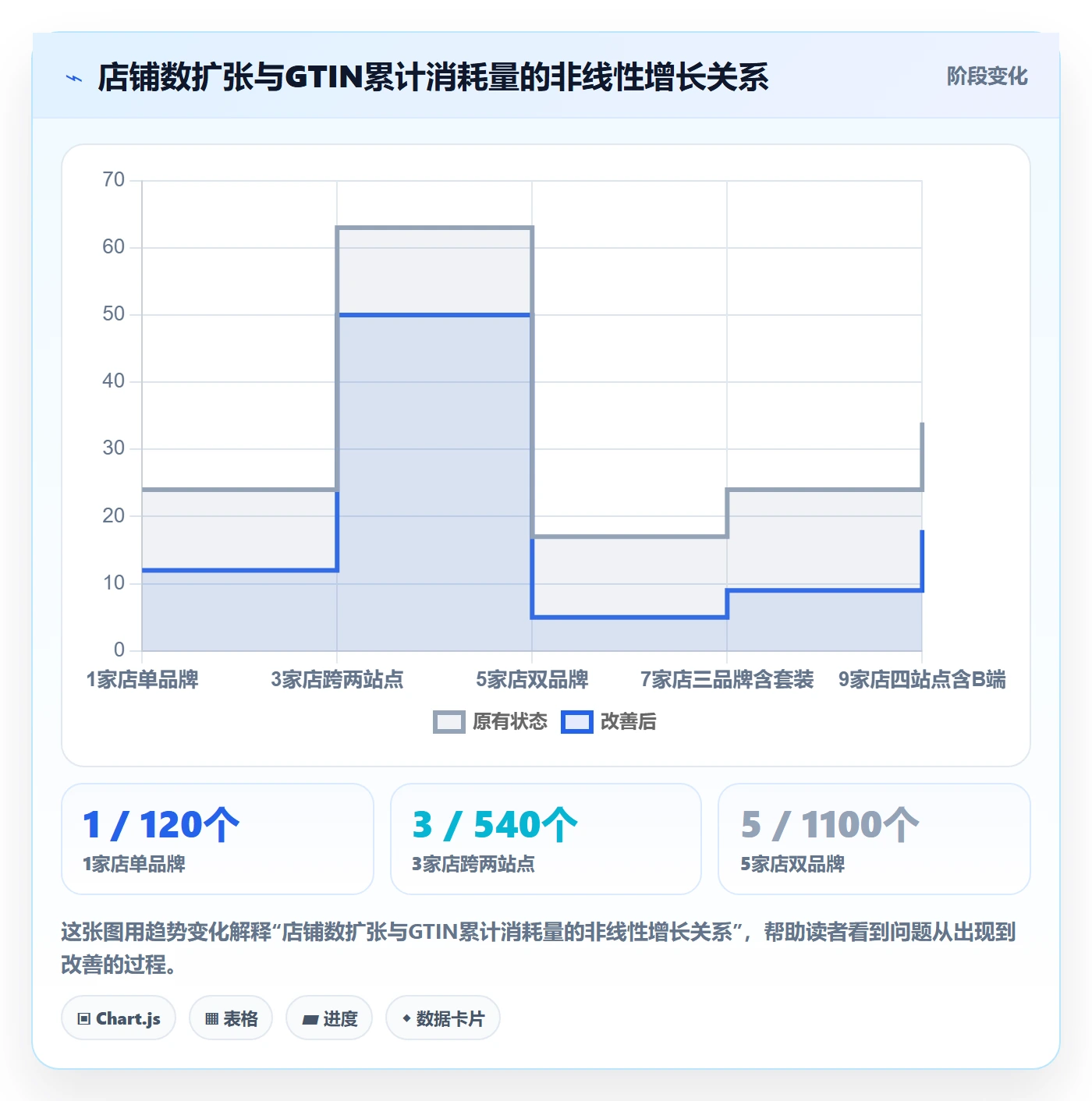The image size is (1092, 1101).
Task: Toggle the 改善后 legend series
Action: tap(608, 722)
